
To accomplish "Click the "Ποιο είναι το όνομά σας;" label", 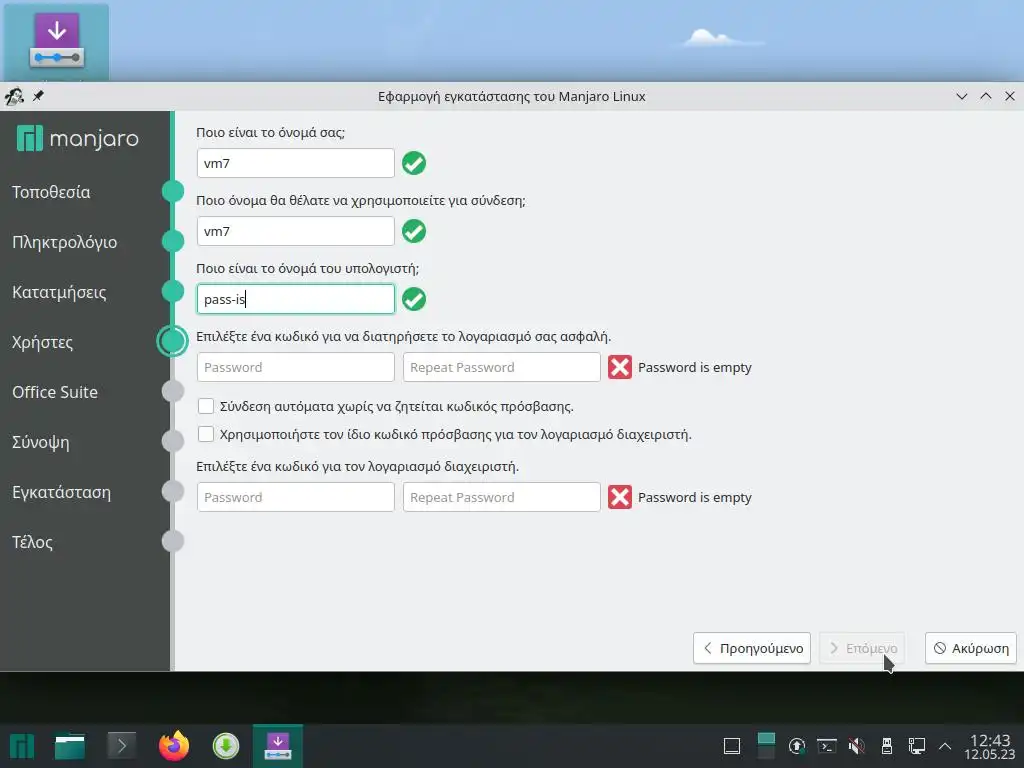I will (x=270, y=133).
